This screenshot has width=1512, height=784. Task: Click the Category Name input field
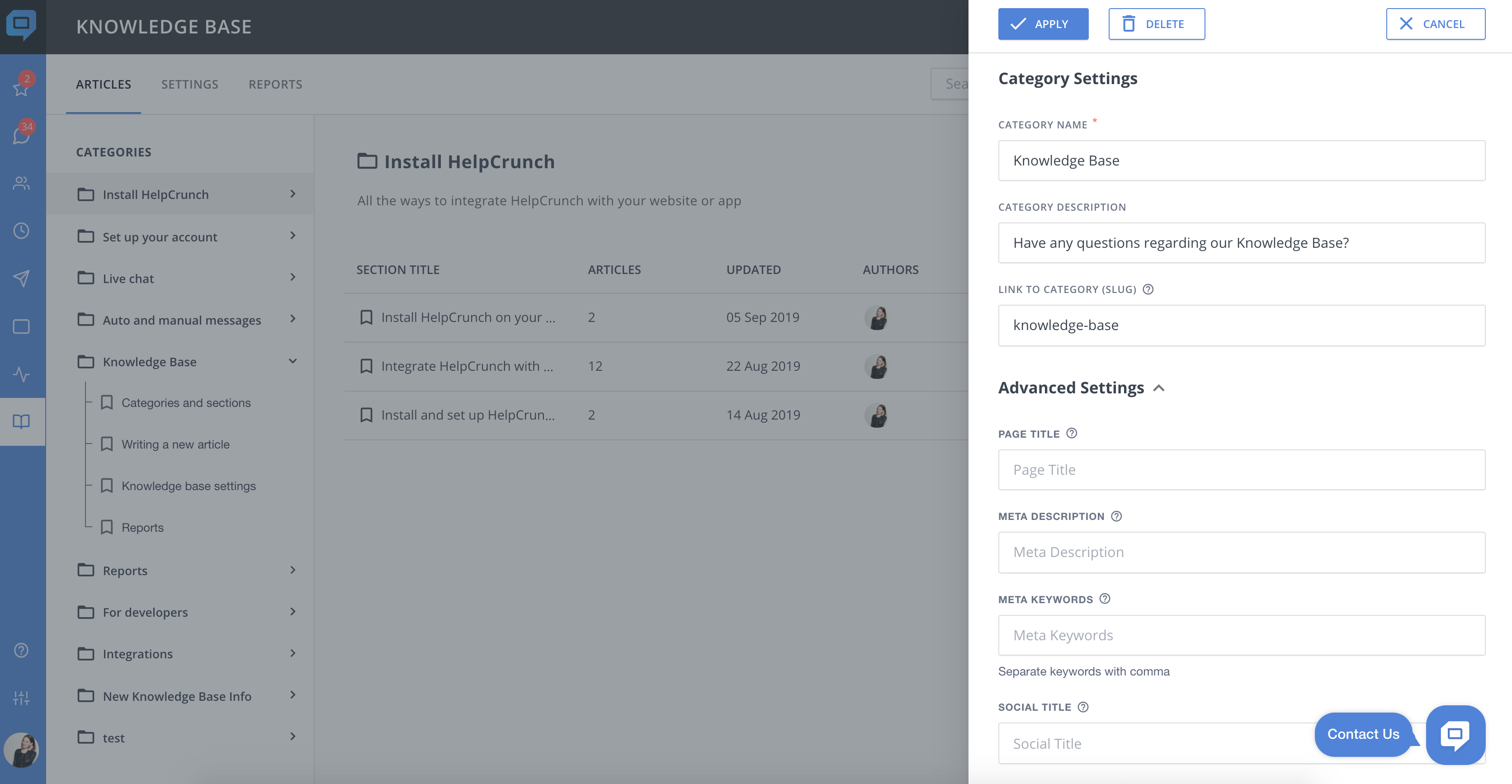click(1242, 160)
